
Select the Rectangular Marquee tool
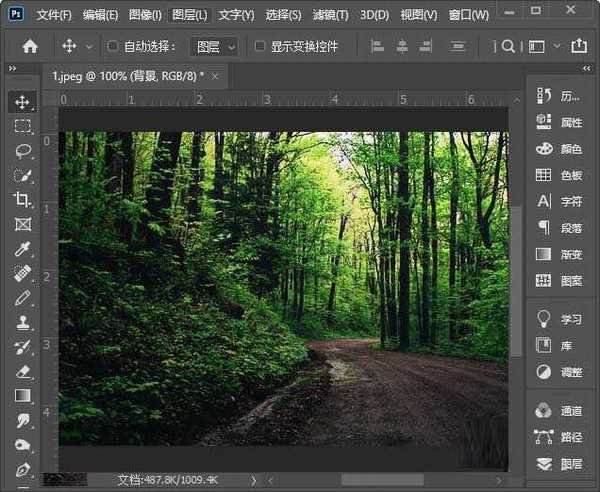point(22,126)
